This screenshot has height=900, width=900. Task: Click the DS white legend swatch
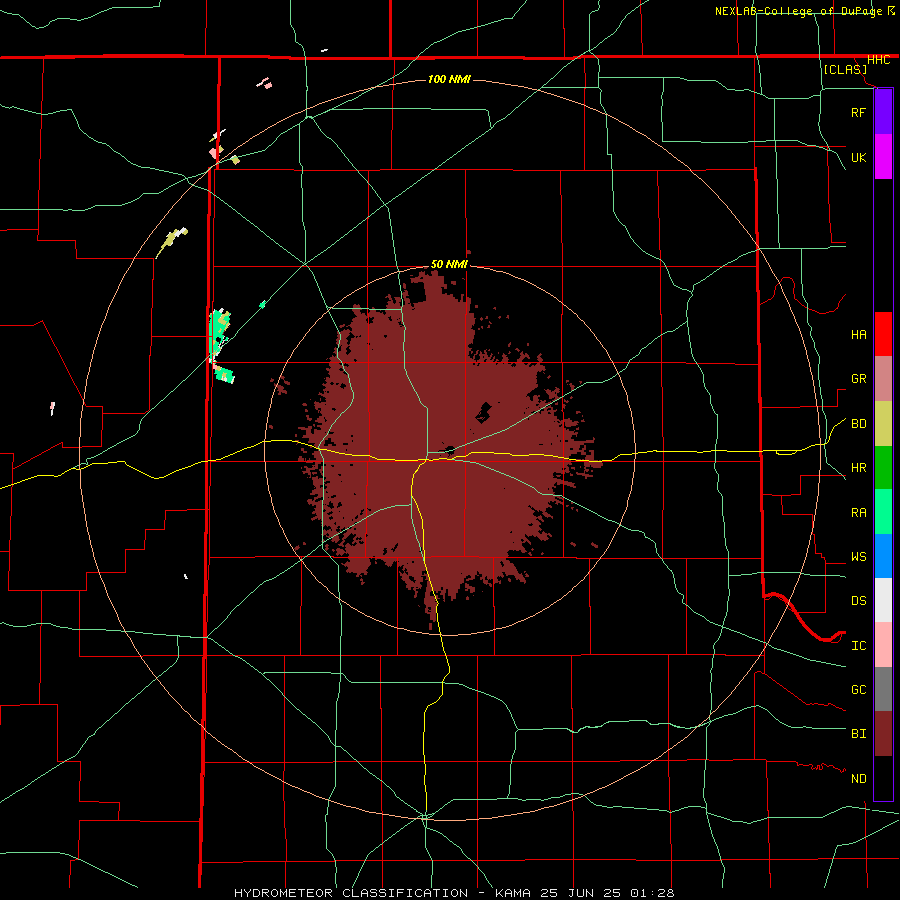pos(883,600)
